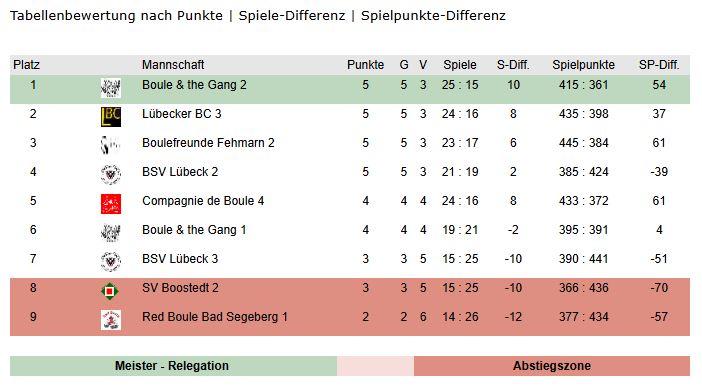Click the Mannschaft column header
Image resolution: width=702 pixels, height=386 pixels.
173,65
